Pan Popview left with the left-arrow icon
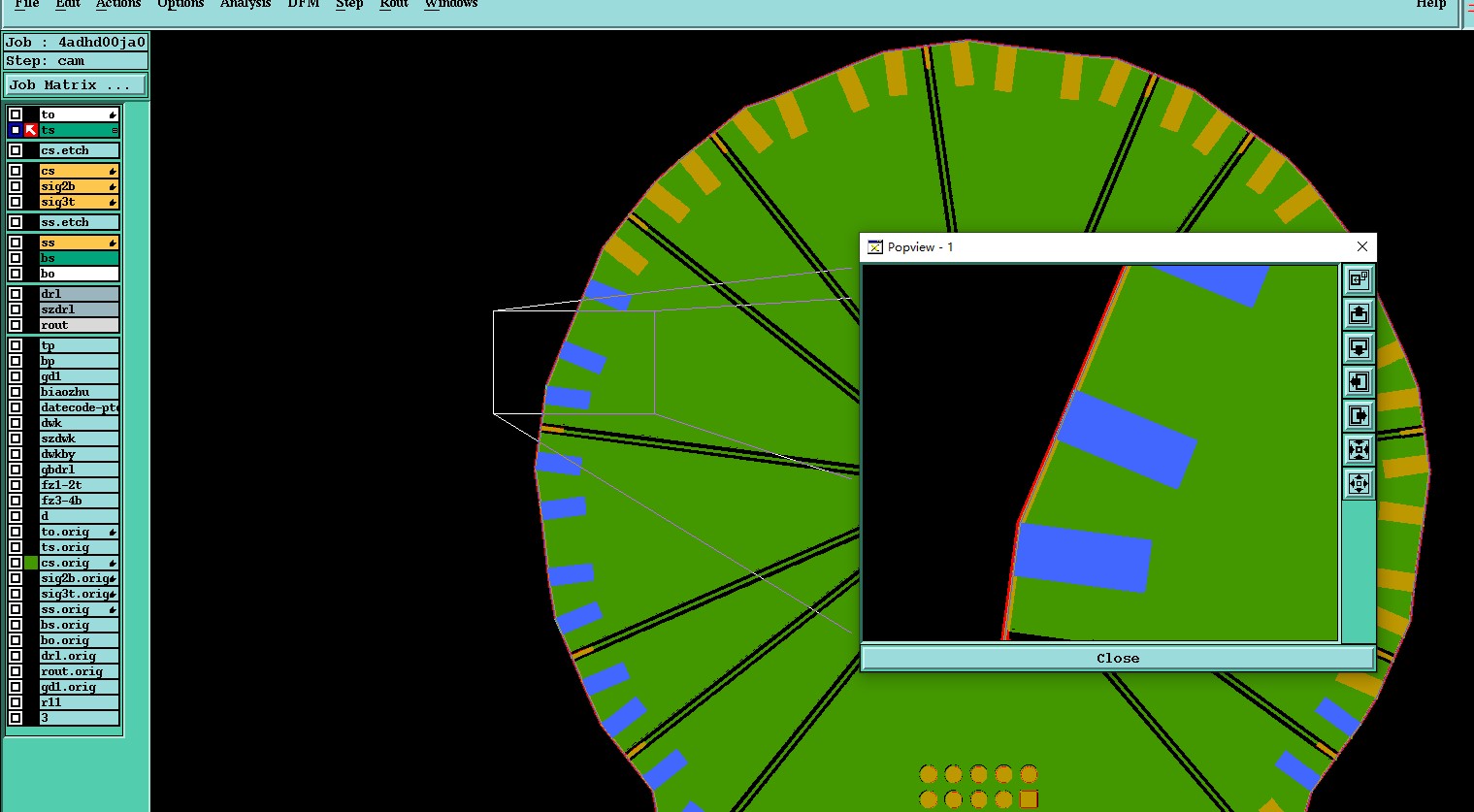 click(x=1359, y=382)
